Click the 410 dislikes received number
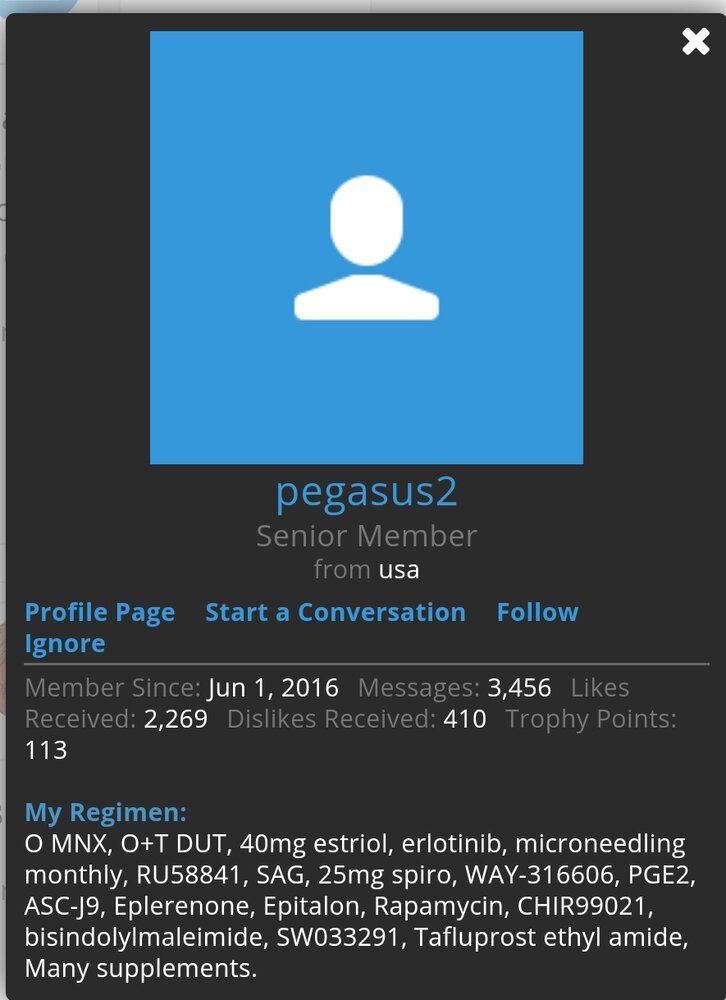This screenshot has width=726, height=1000. (464, 719)
